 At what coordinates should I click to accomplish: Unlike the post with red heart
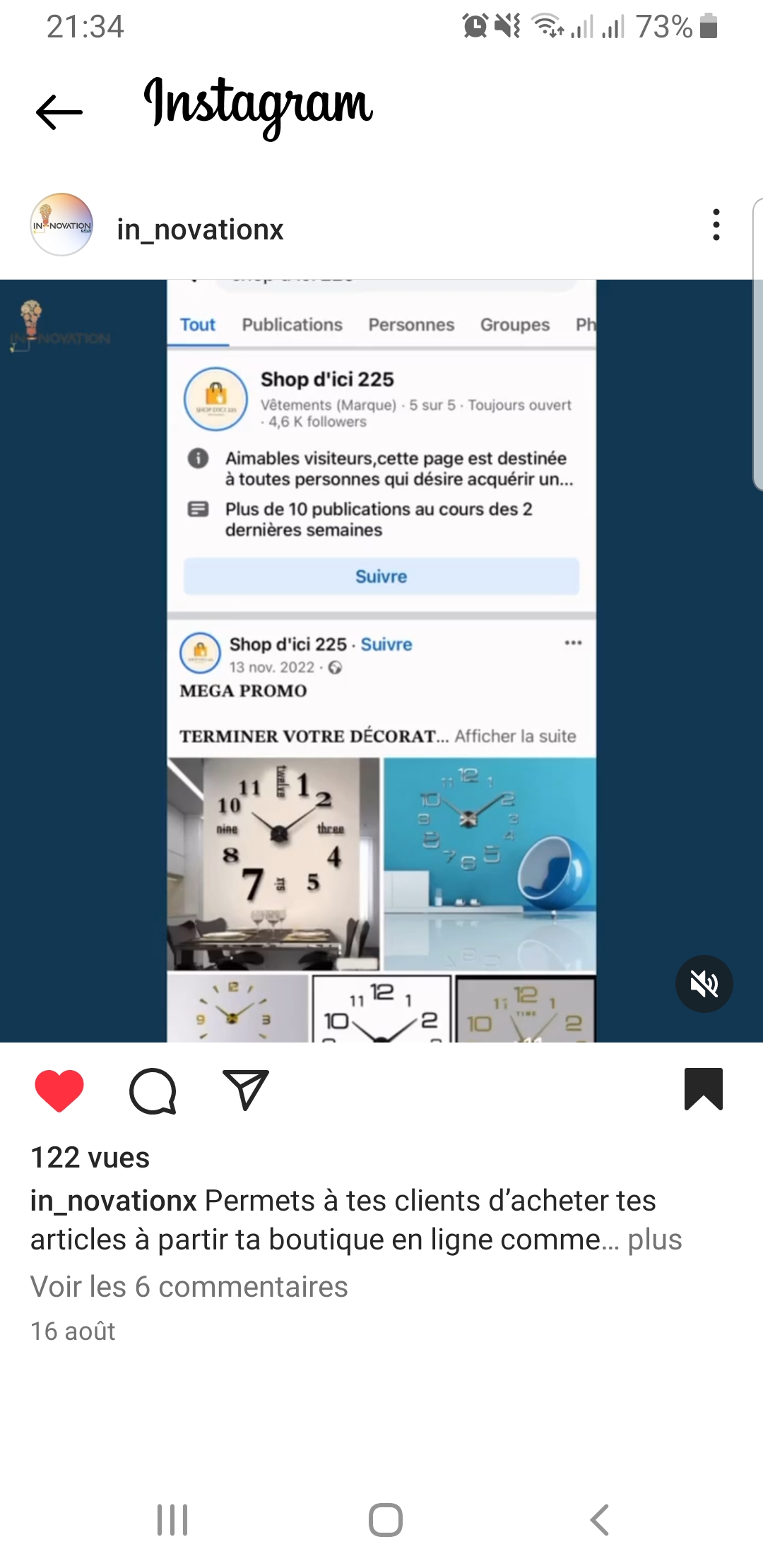(x=59, y=1090)
